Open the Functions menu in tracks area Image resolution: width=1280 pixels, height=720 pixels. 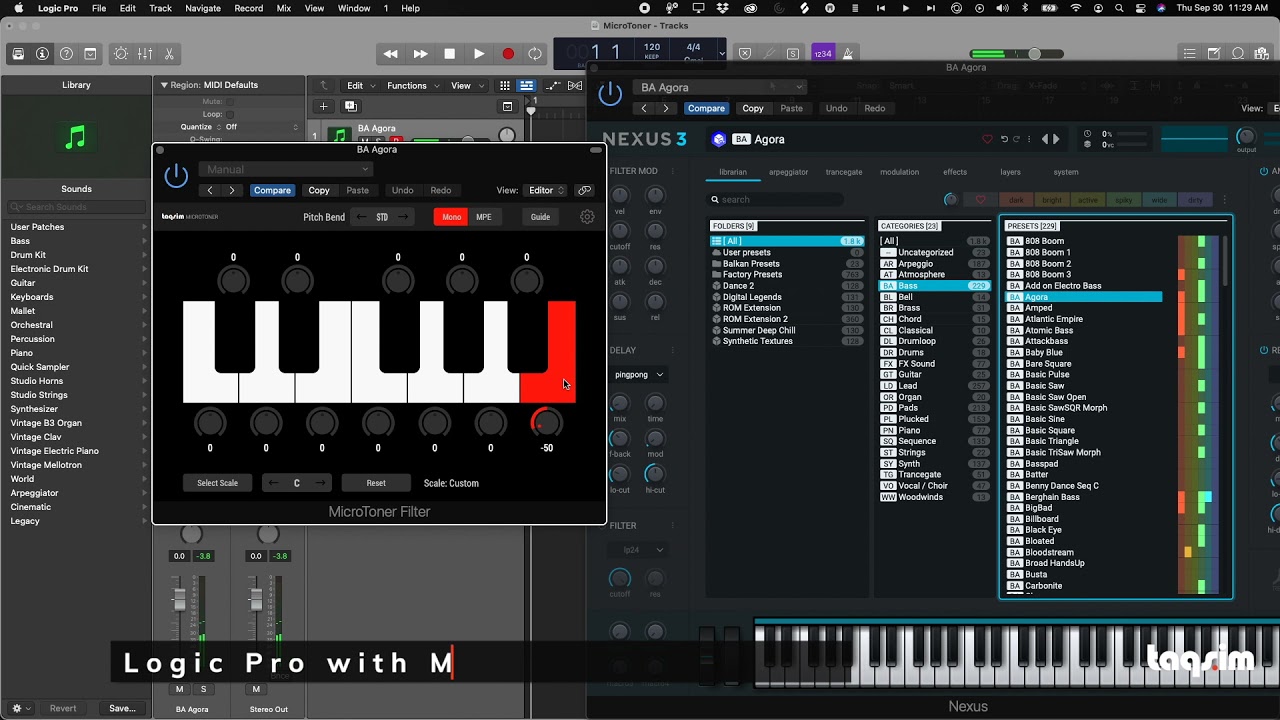coord(411,86)
